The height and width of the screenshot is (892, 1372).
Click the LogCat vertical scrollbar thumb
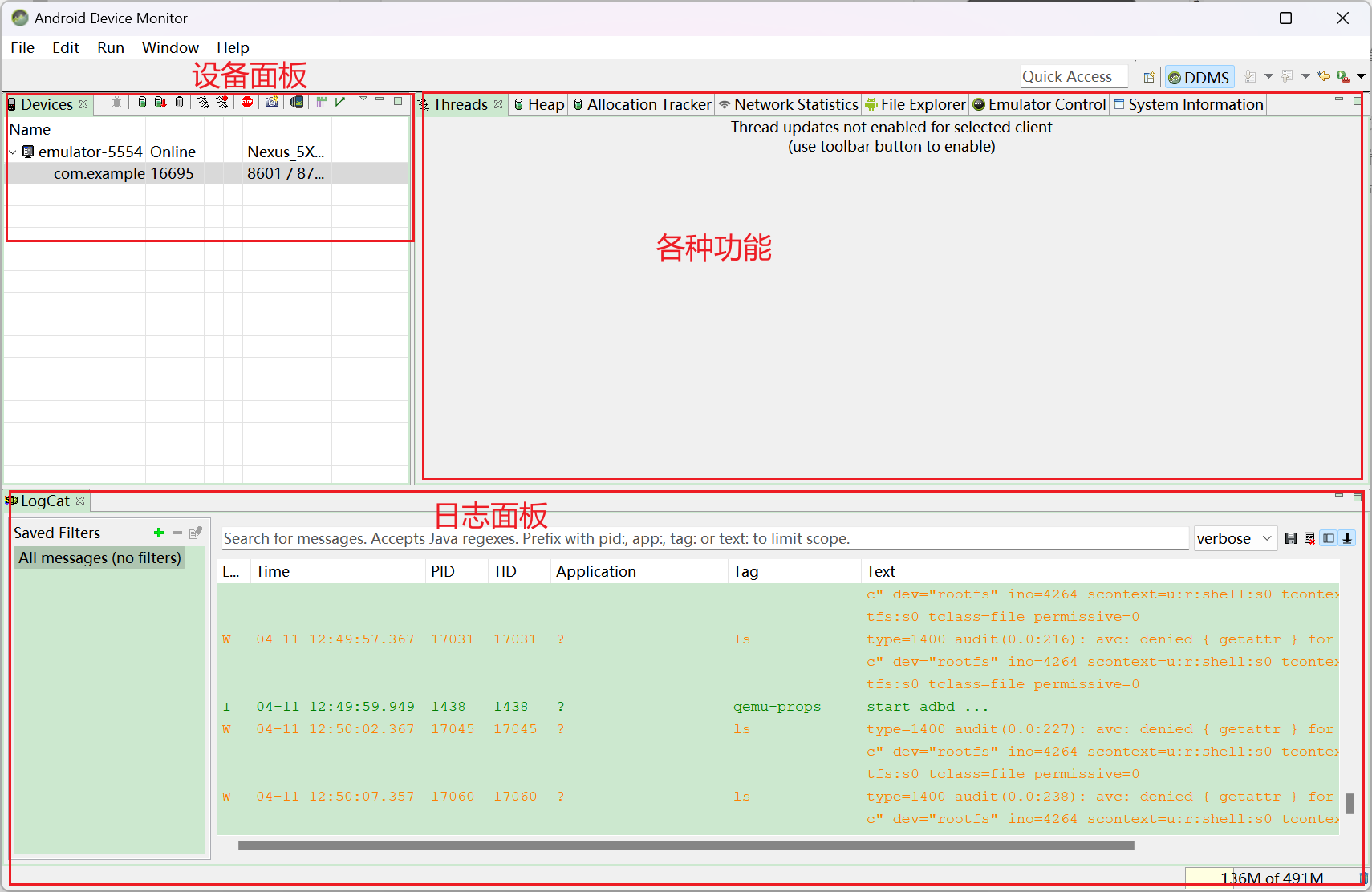point(1350,803)
